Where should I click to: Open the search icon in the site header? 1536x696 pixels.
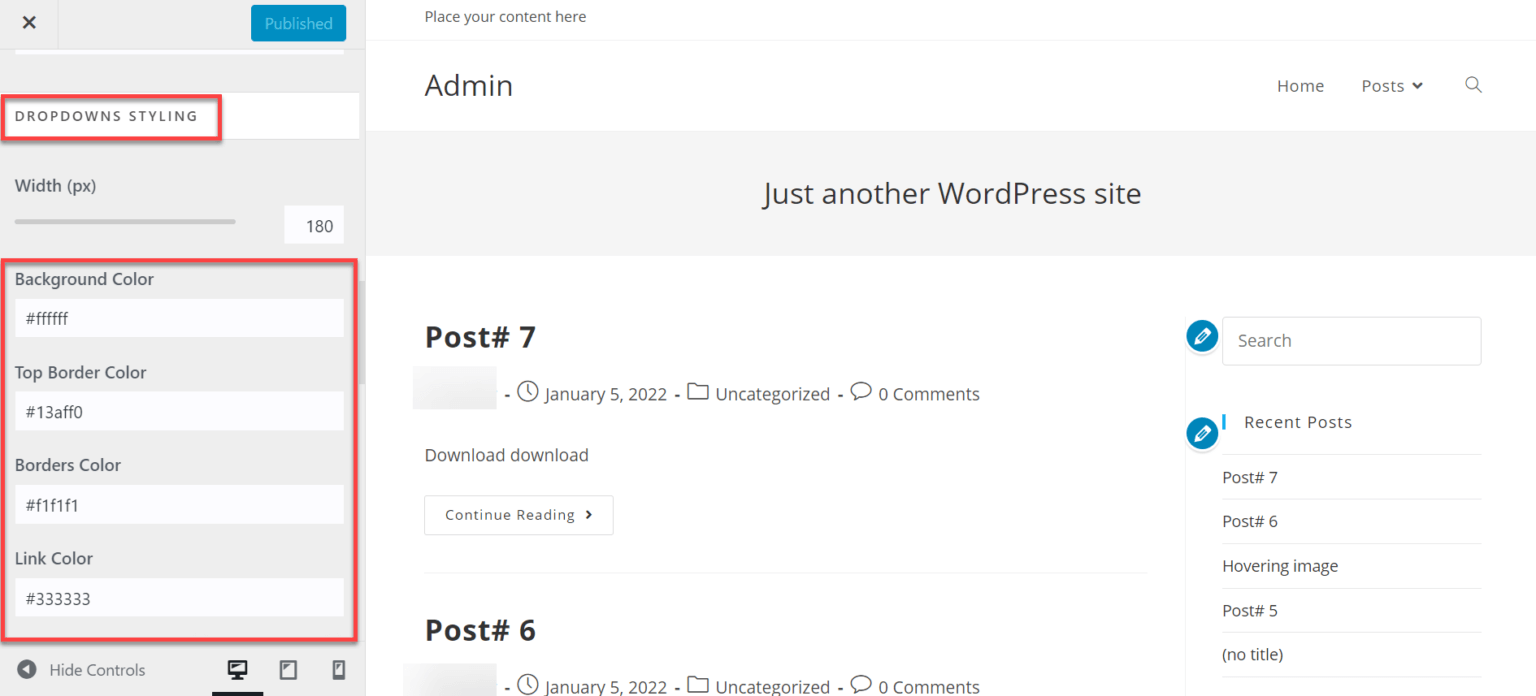[x=1473, y=85]
